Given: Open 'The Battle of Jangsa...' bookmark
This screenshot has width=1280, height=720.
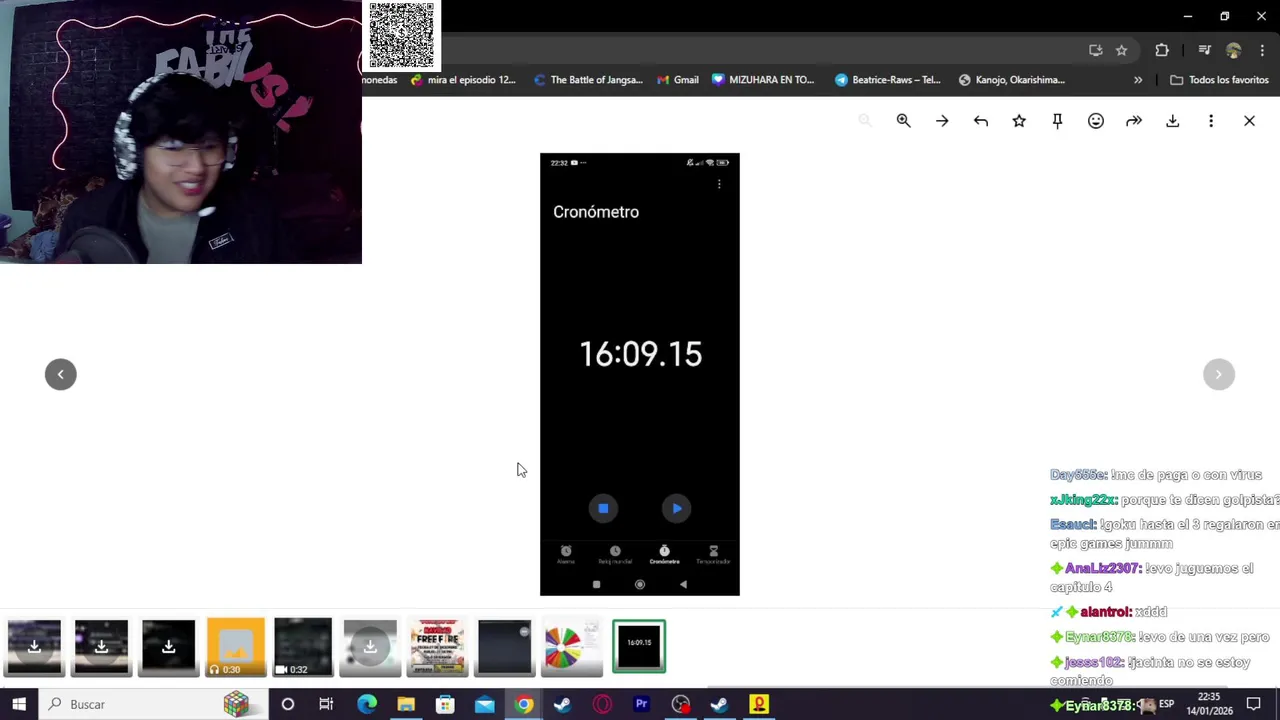Looking at the screenshot, I should pos(588,80).
